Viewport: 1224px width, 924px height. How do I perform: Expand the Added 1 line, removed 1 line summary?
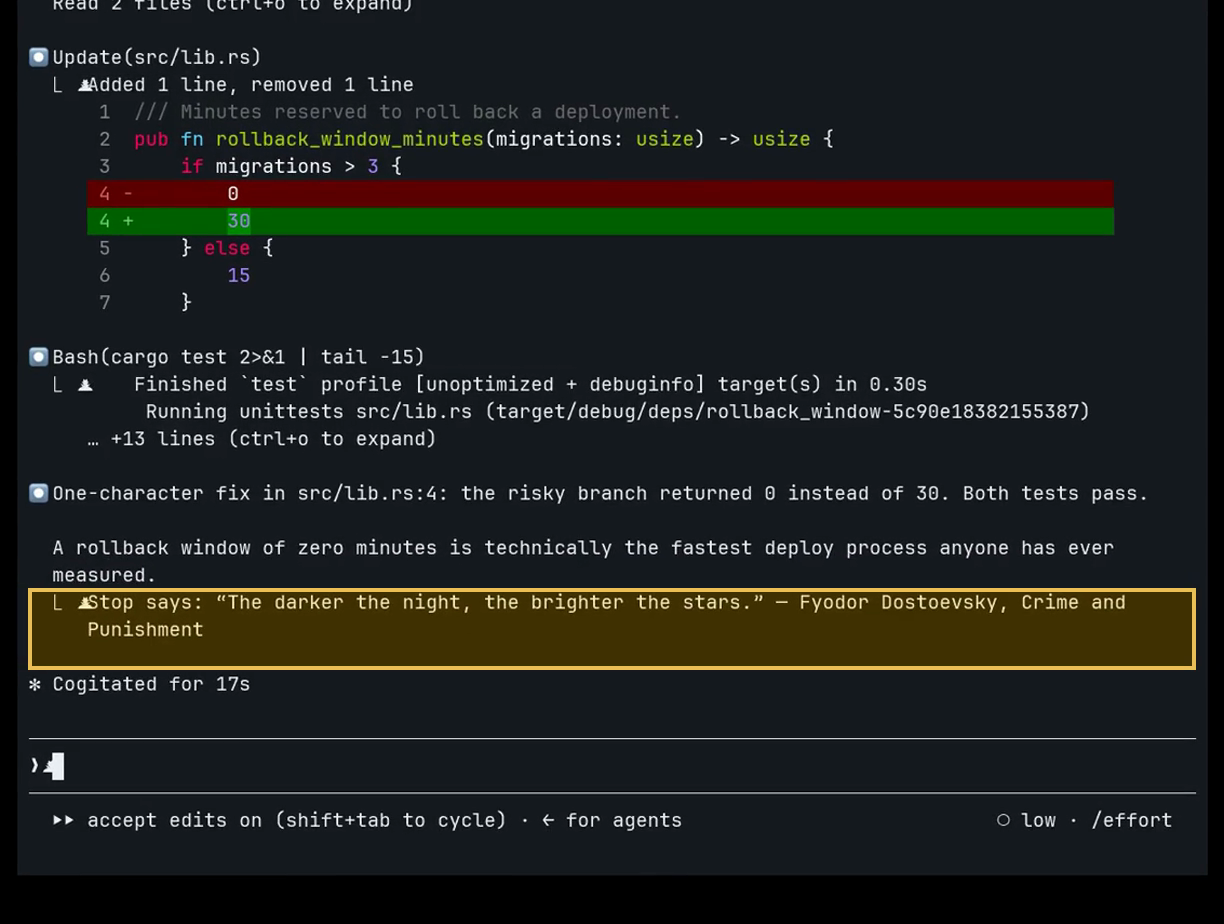250,85
